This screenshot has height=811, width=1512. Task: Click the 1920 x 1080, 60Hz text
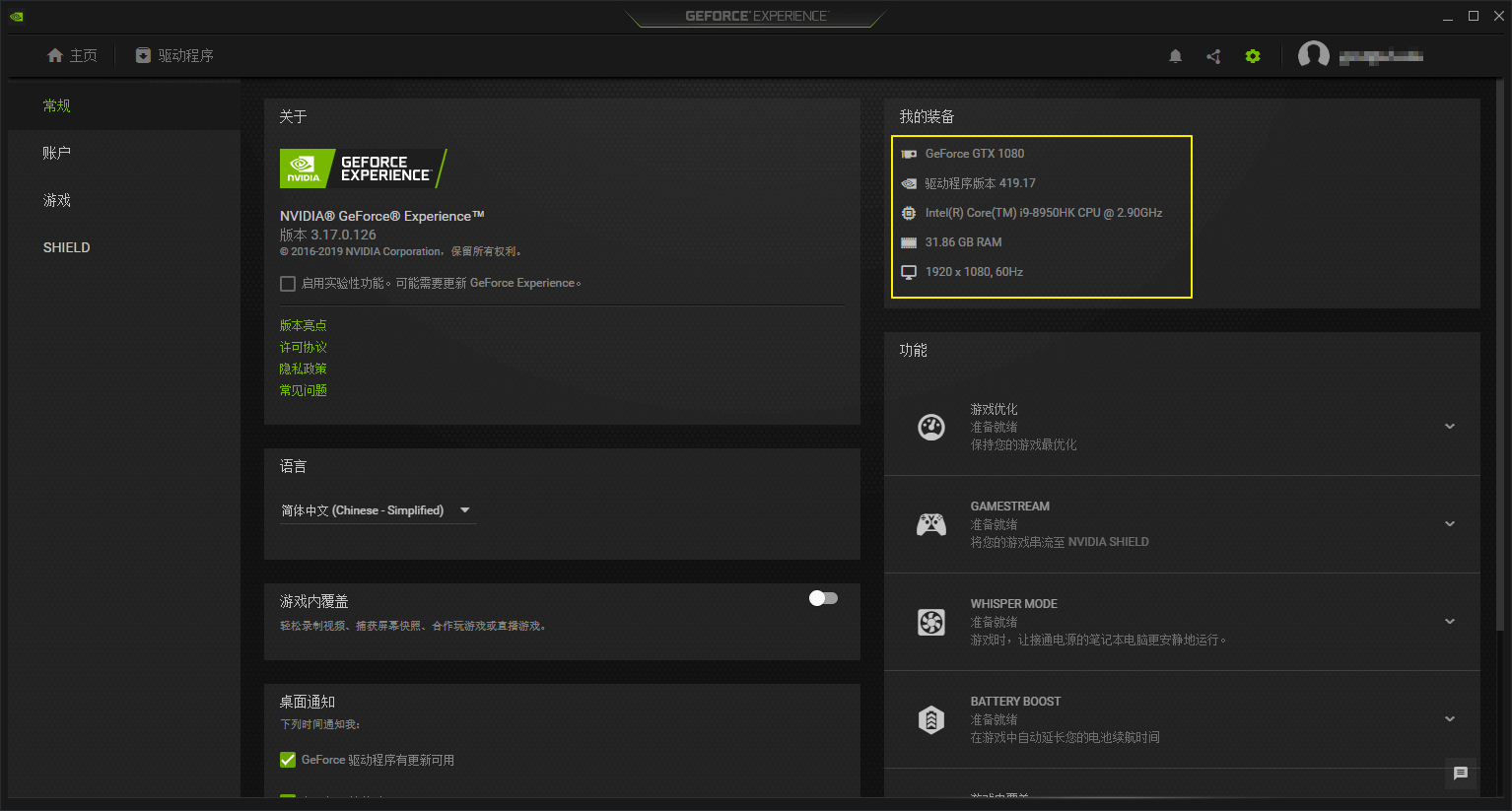click(x=974, y=272)
